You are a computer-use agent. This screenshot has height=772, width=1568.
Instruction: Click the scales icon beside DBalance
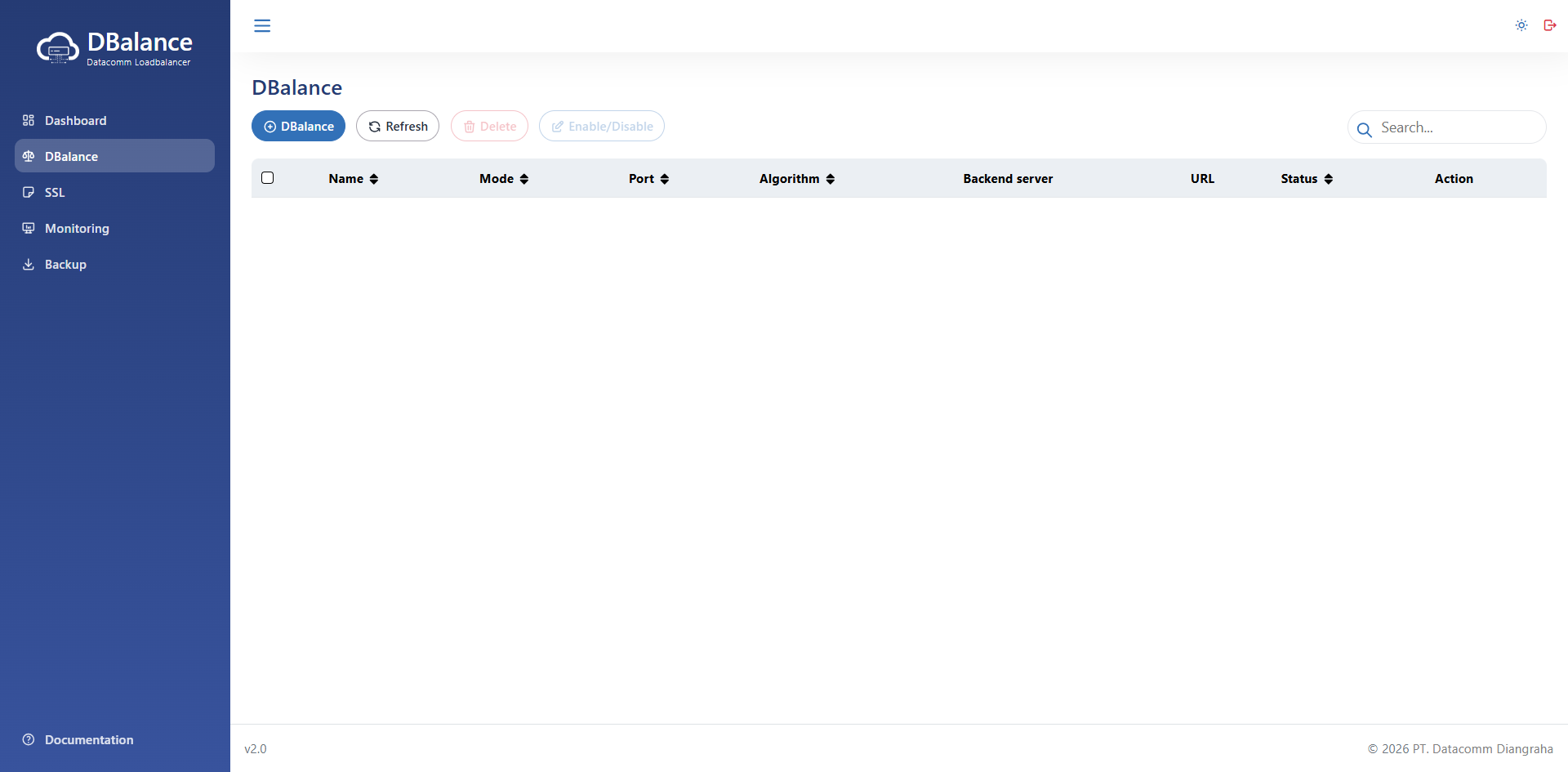(29, 157)
